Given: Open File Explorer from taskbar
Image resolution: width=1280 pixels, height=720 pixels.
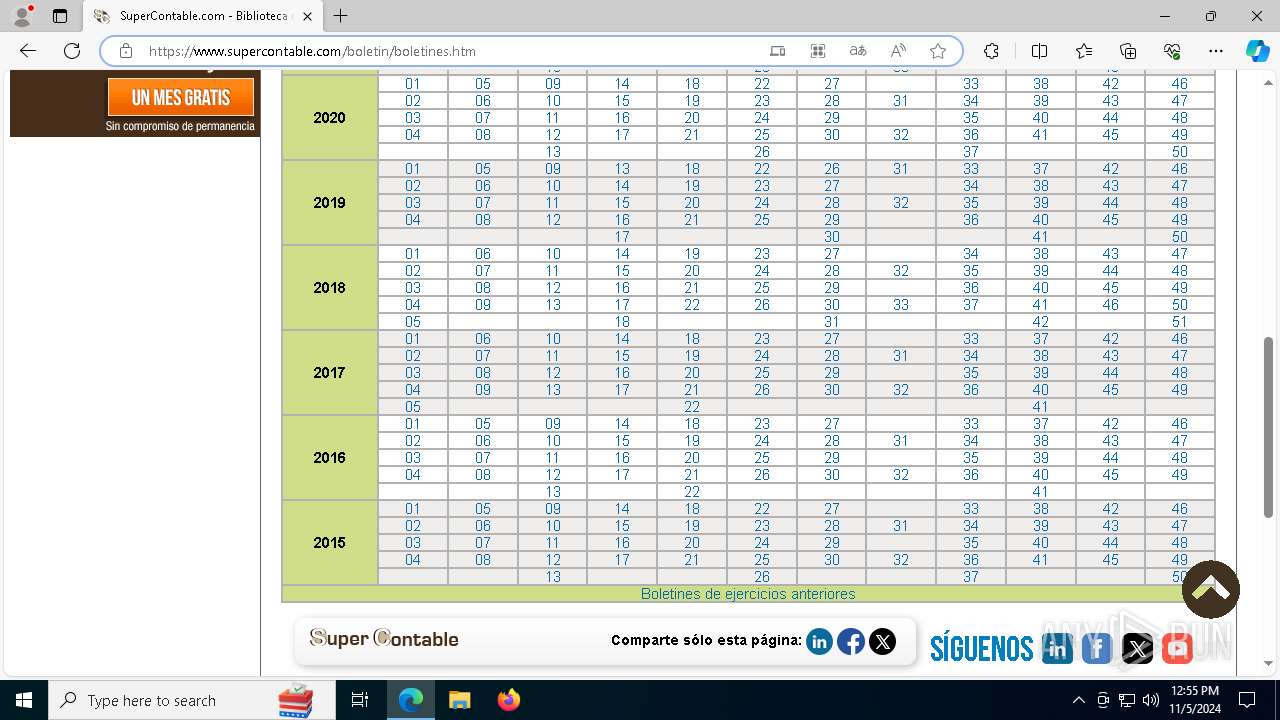Looking at the screenshot, I should (x=459, y=700).
